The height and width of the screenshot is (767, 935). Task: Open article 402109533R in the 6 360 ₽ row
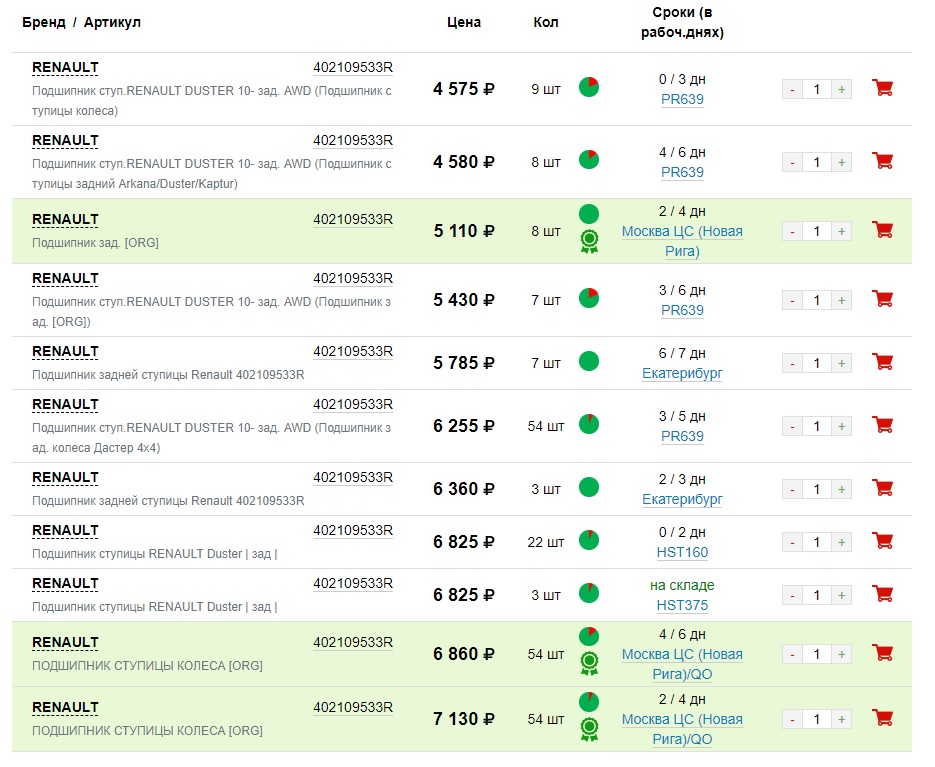[x=353, y=478]
